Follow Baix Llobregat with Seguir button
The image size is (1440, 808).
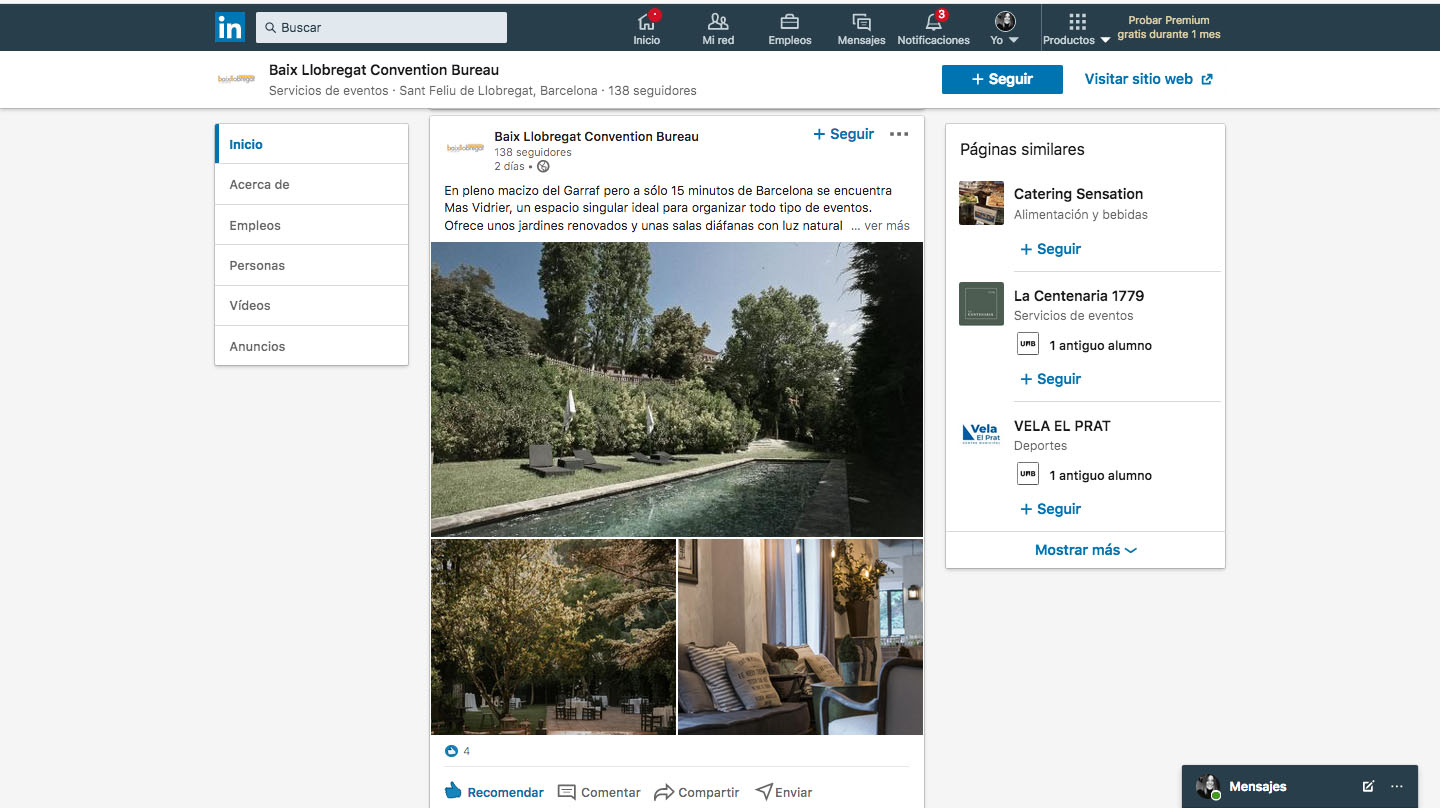1002,79
